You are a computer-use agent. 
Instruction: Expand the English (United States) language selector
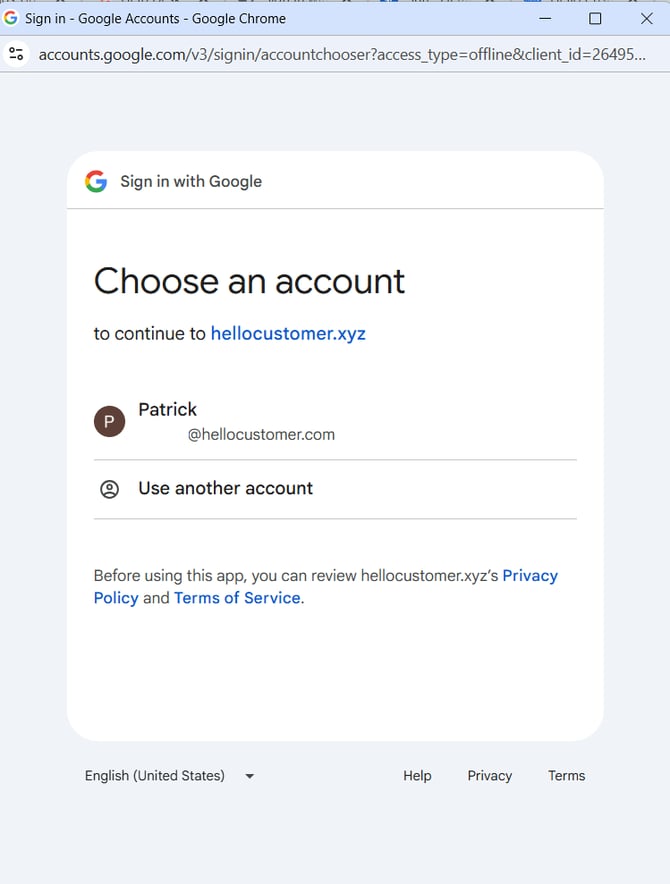[170, 776]
